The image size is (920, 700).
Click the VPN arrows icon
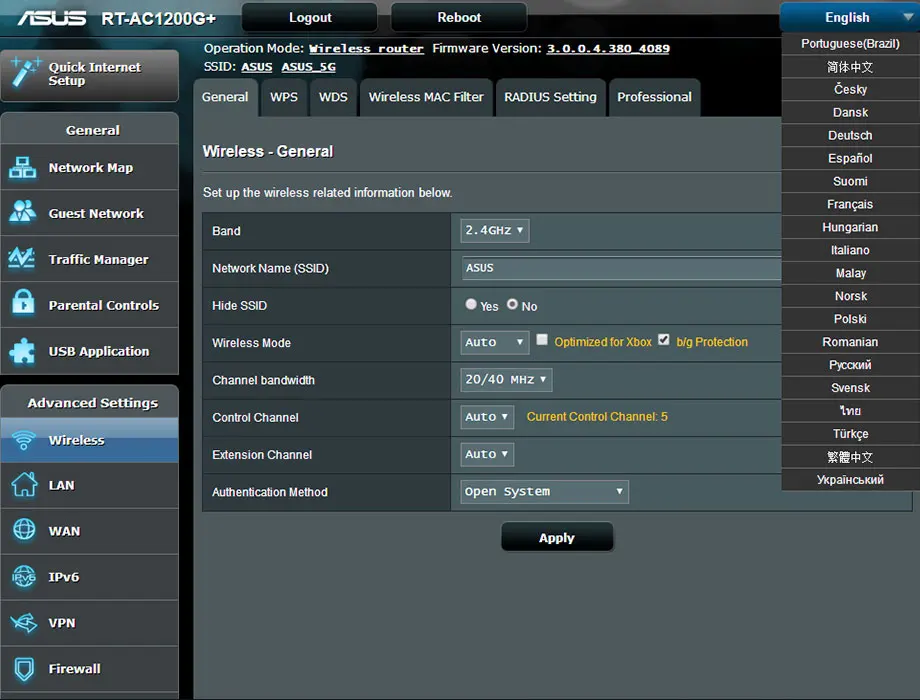pyautogui.click(x=24, y=623)
